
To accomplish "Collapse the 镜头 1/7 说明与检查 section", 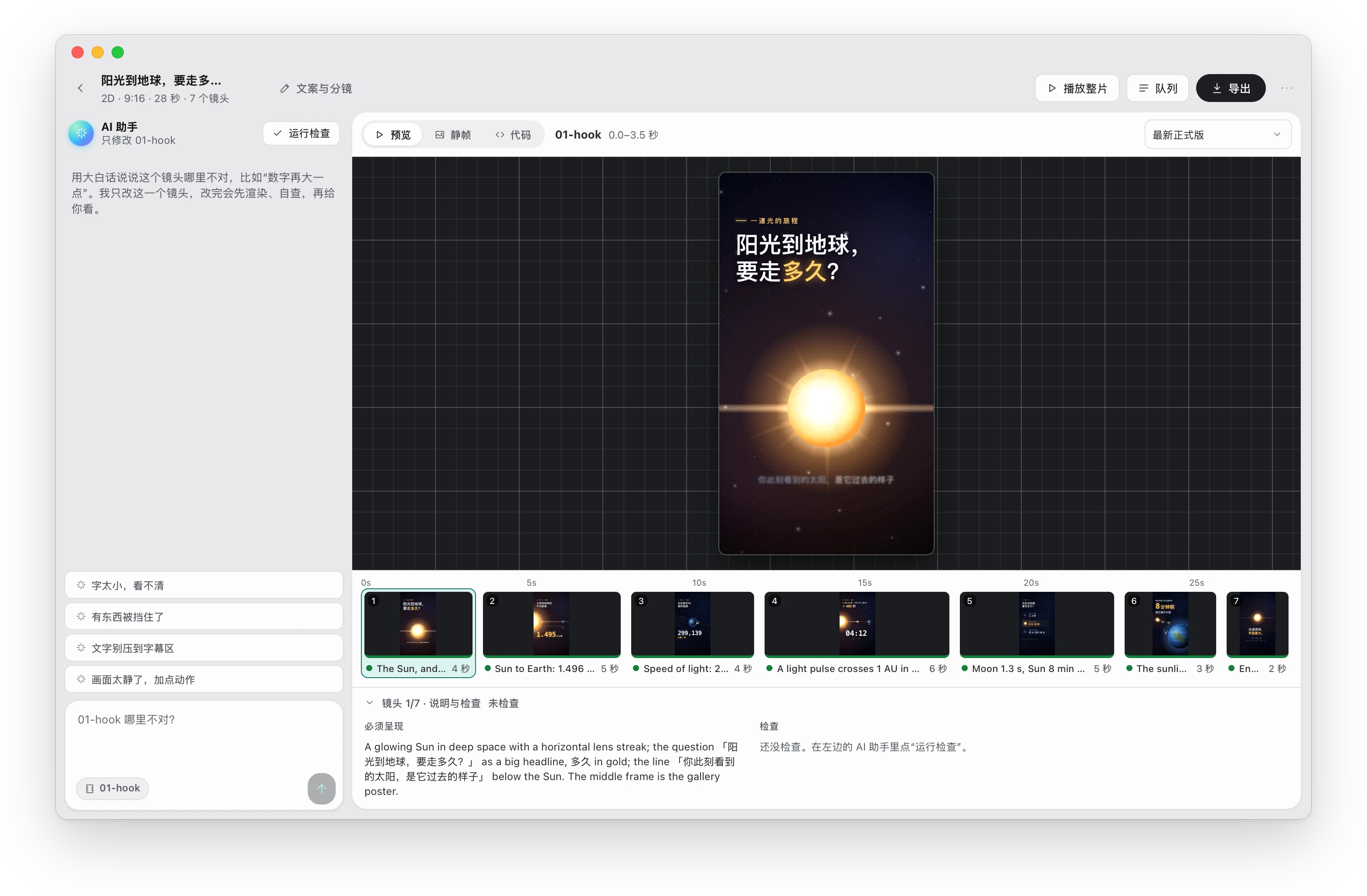I will (370, 703).
